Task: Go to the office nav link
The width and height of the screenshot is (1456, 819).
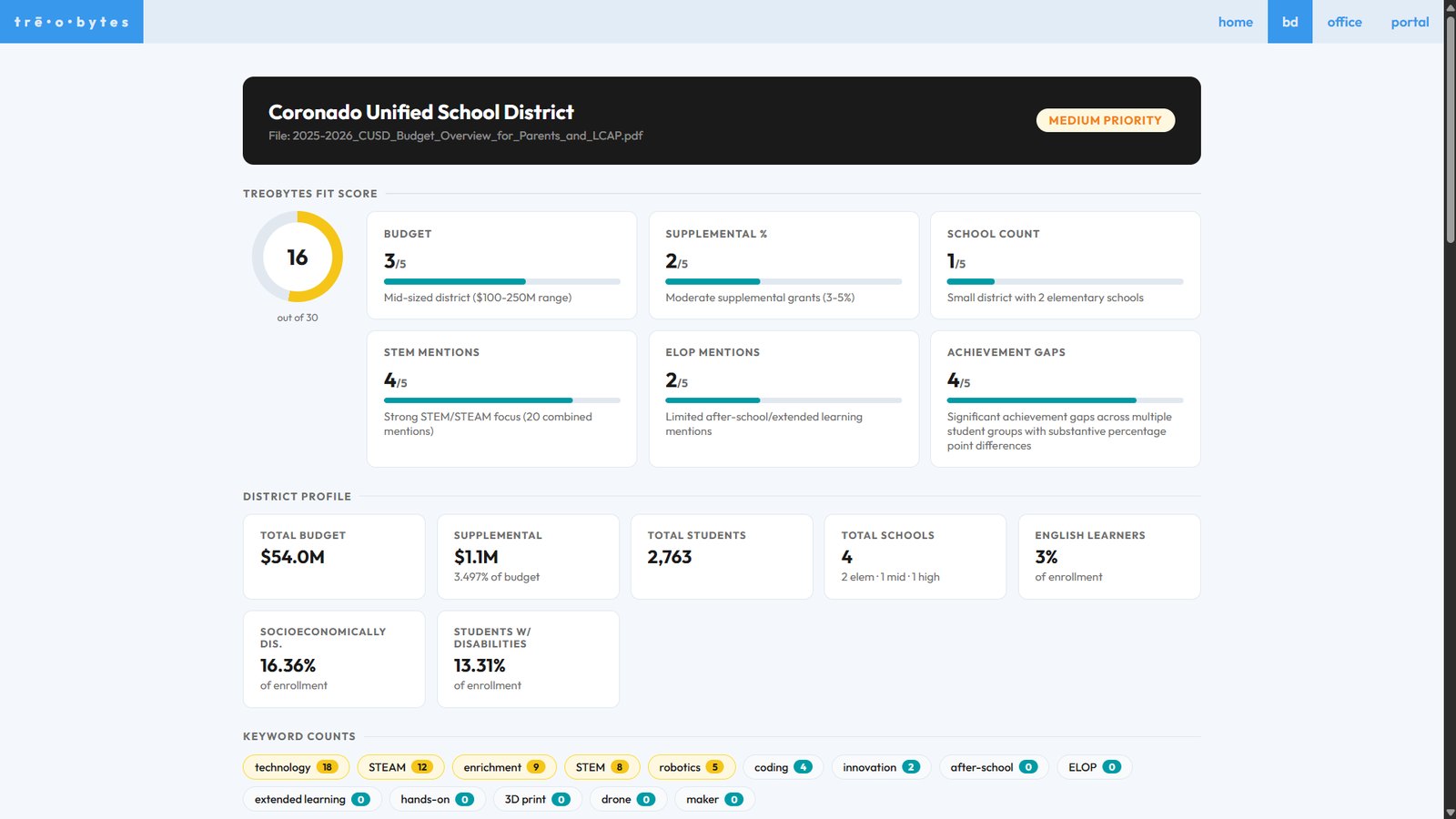Action: (1344, 22)
